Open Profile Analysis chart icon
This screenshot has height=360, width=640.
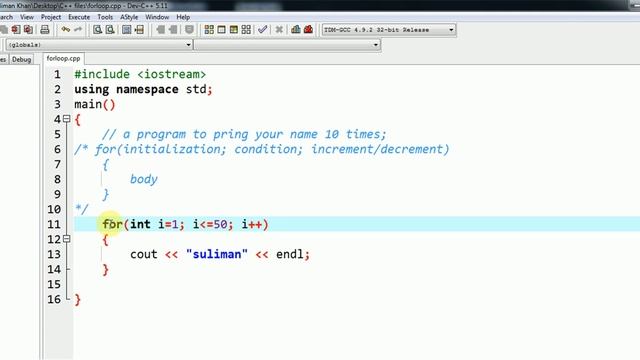296,29
